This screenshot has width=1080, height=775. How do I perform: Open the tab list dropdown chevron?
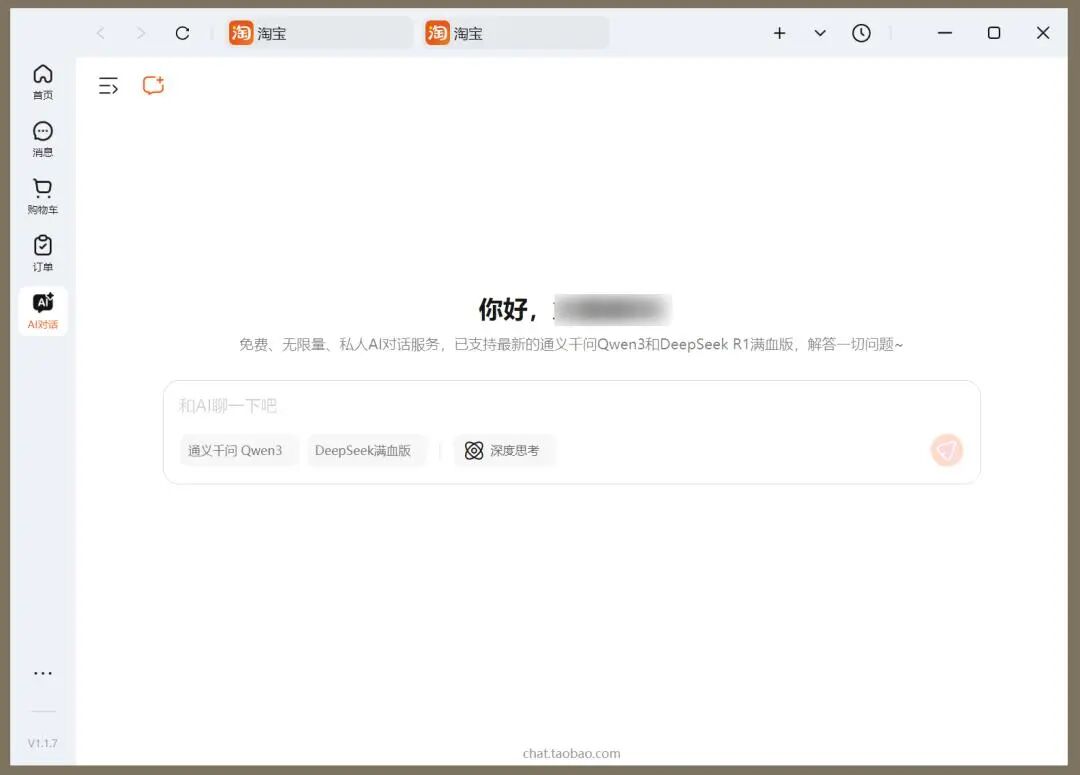820,32
